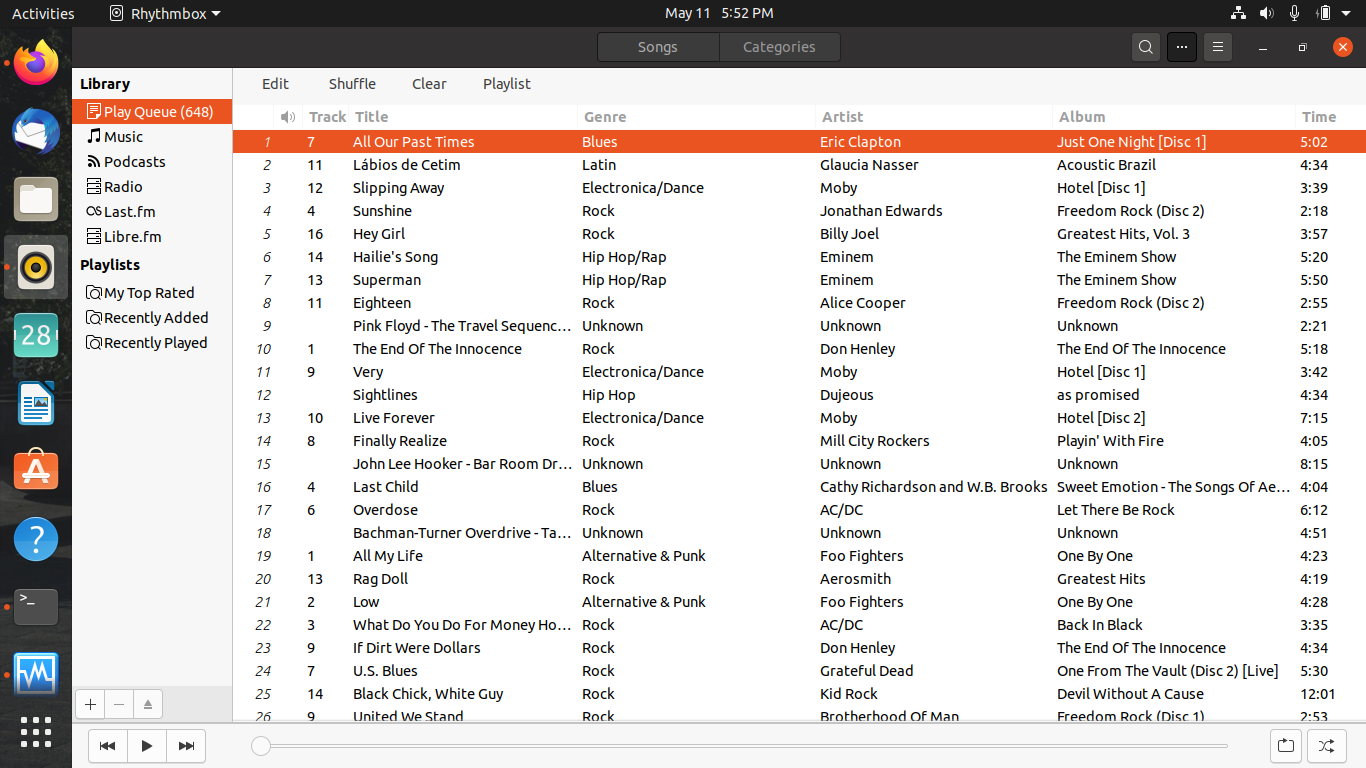This screenshot has height=768, width=1366.
Task: Select the song Finally Realize
Action: (399, 441)
